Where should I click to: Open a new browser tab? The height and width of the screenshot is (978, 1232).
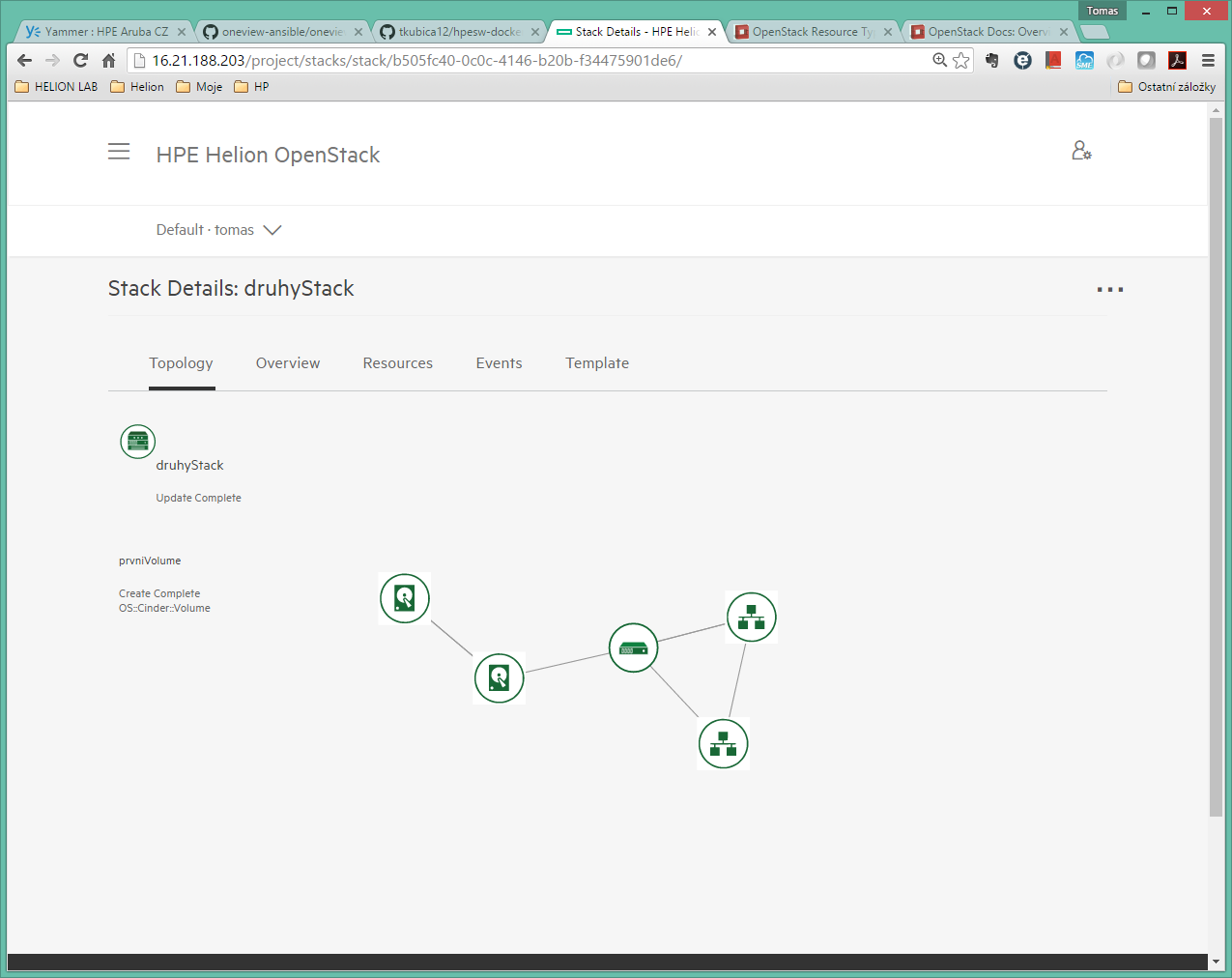(1094, 32)
